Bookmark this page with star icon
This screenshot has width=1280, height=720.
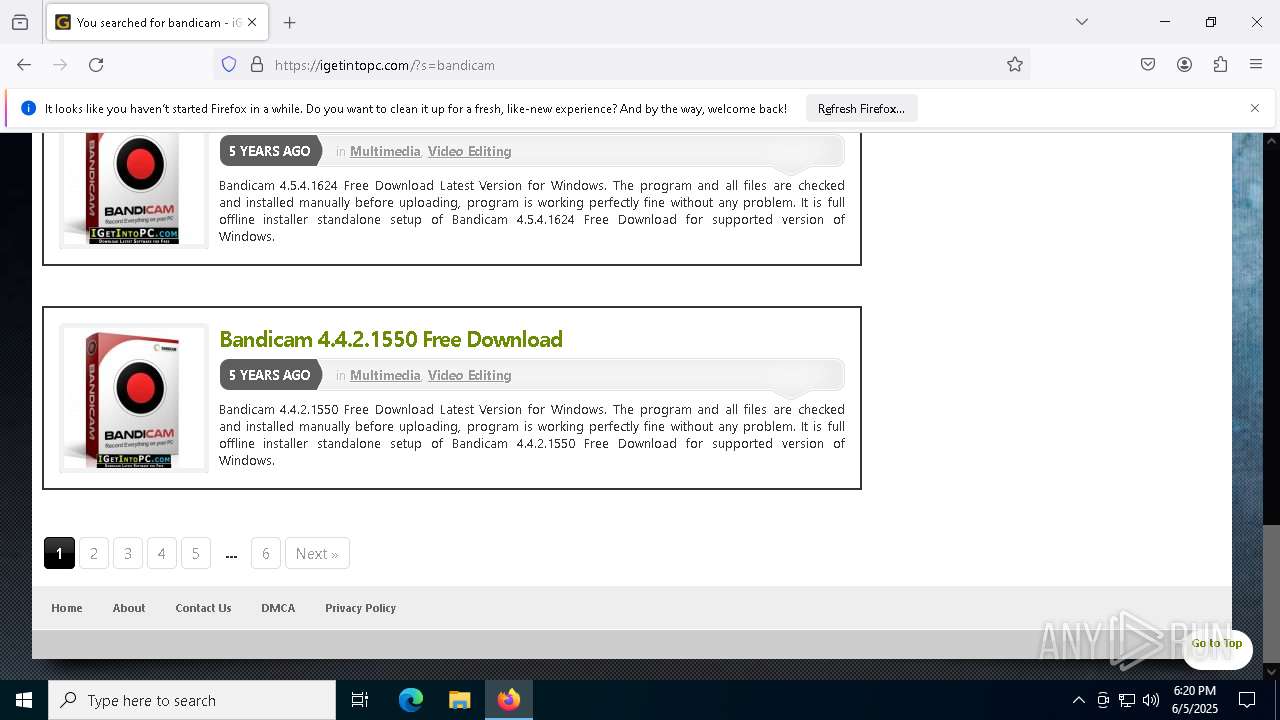pyautogui.click(x=1015, y=65)
